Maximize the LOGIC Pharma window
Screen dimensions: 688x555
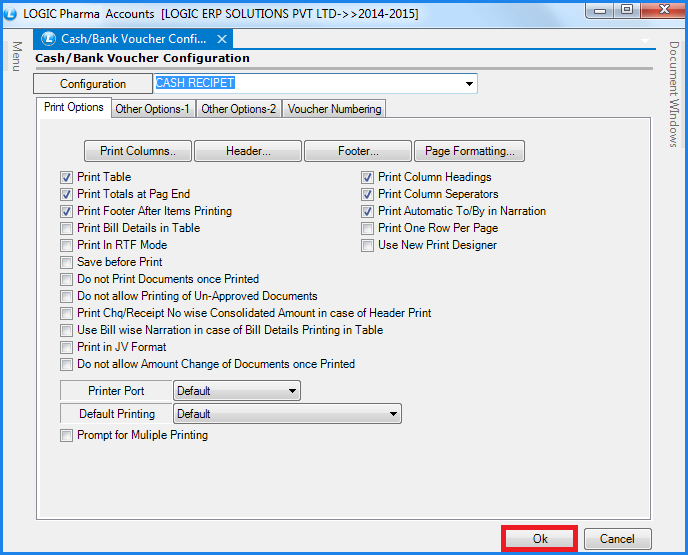(627, 11)
